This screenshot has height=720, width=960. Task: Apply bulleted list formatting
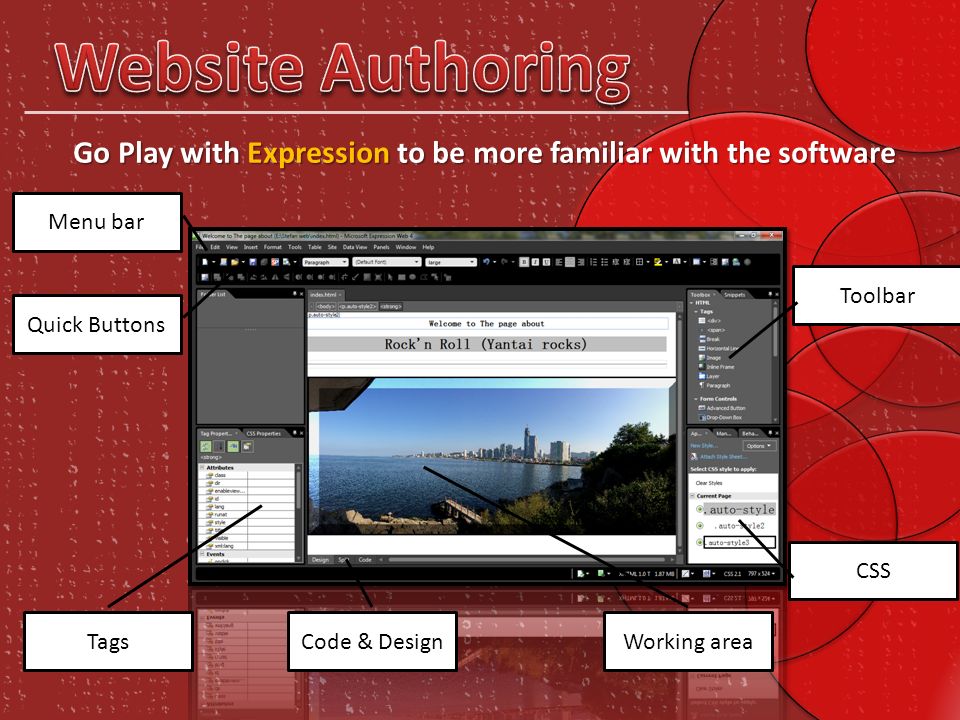pos(604,262)
